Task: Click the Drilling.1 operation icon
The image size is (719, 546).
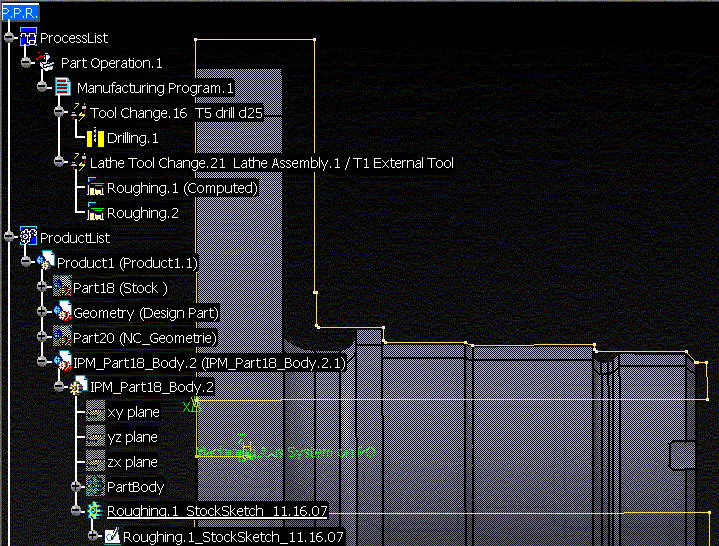Action: [x=95, y=138]
